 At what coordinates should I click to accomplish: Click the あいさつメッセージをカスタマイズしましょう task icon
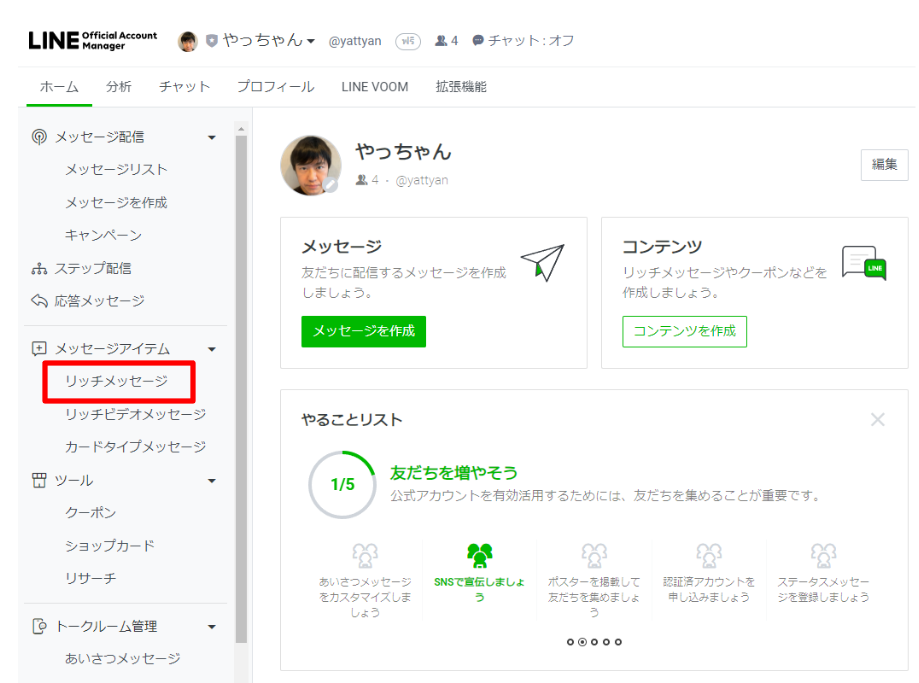(365, 555)
